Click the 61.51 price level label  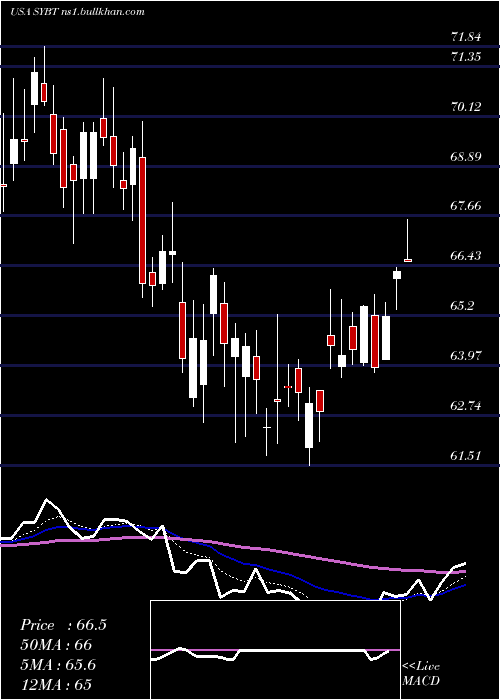[467, 456]
